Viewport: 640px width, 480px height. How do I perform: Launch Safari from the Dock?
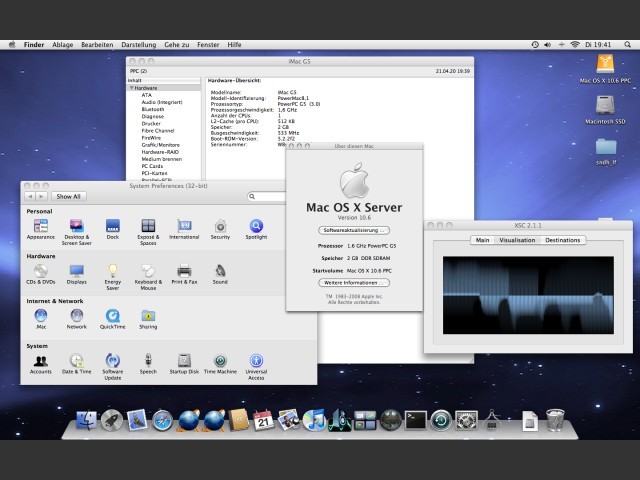click(162, 420)
